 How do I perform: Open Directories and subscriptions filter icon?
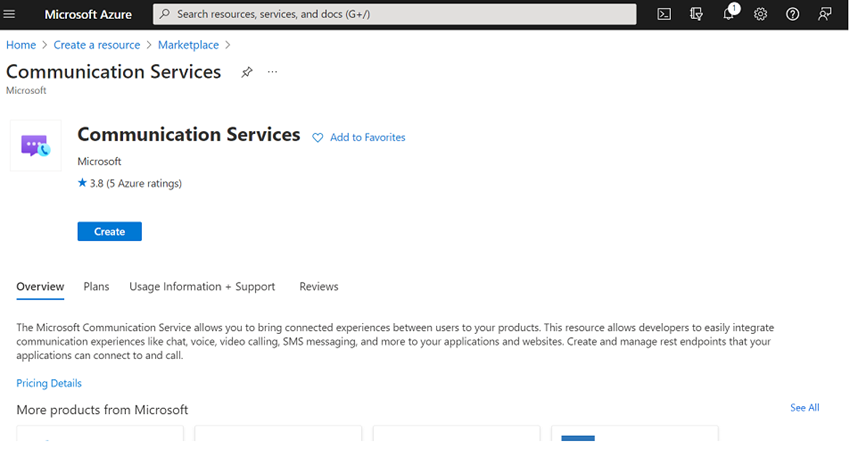pos(696,14)
